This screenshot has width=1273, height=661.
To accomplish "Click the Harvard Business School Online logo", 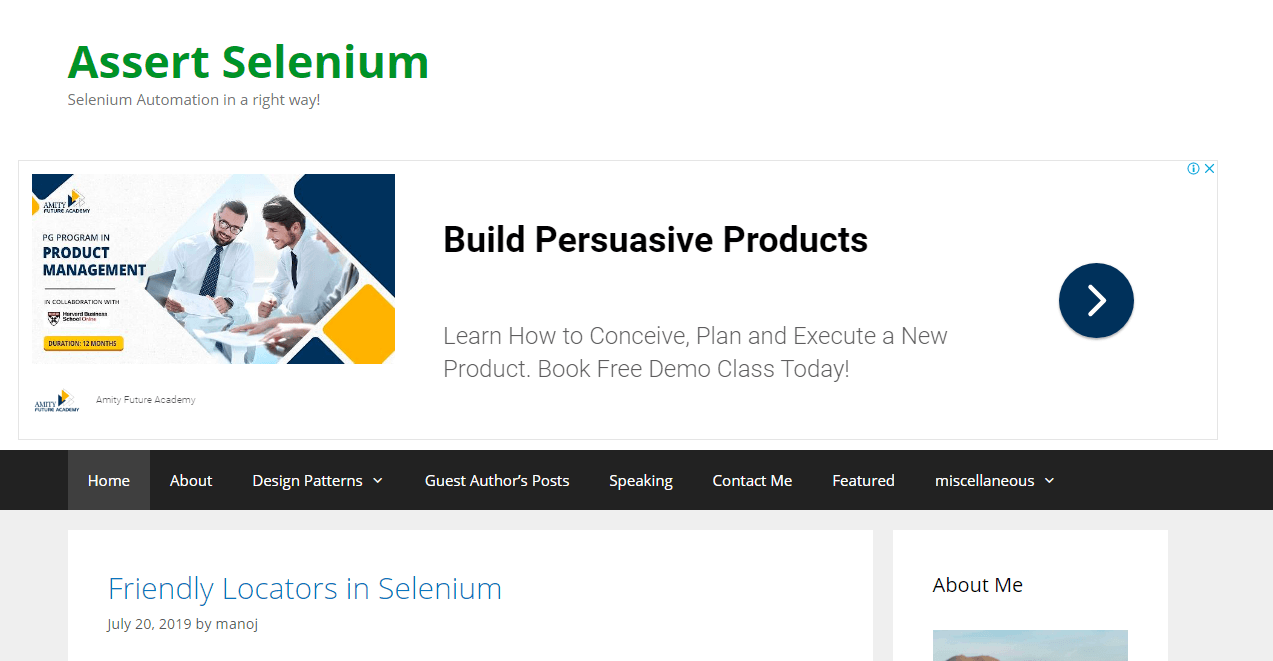I will [x=75, y=317].
